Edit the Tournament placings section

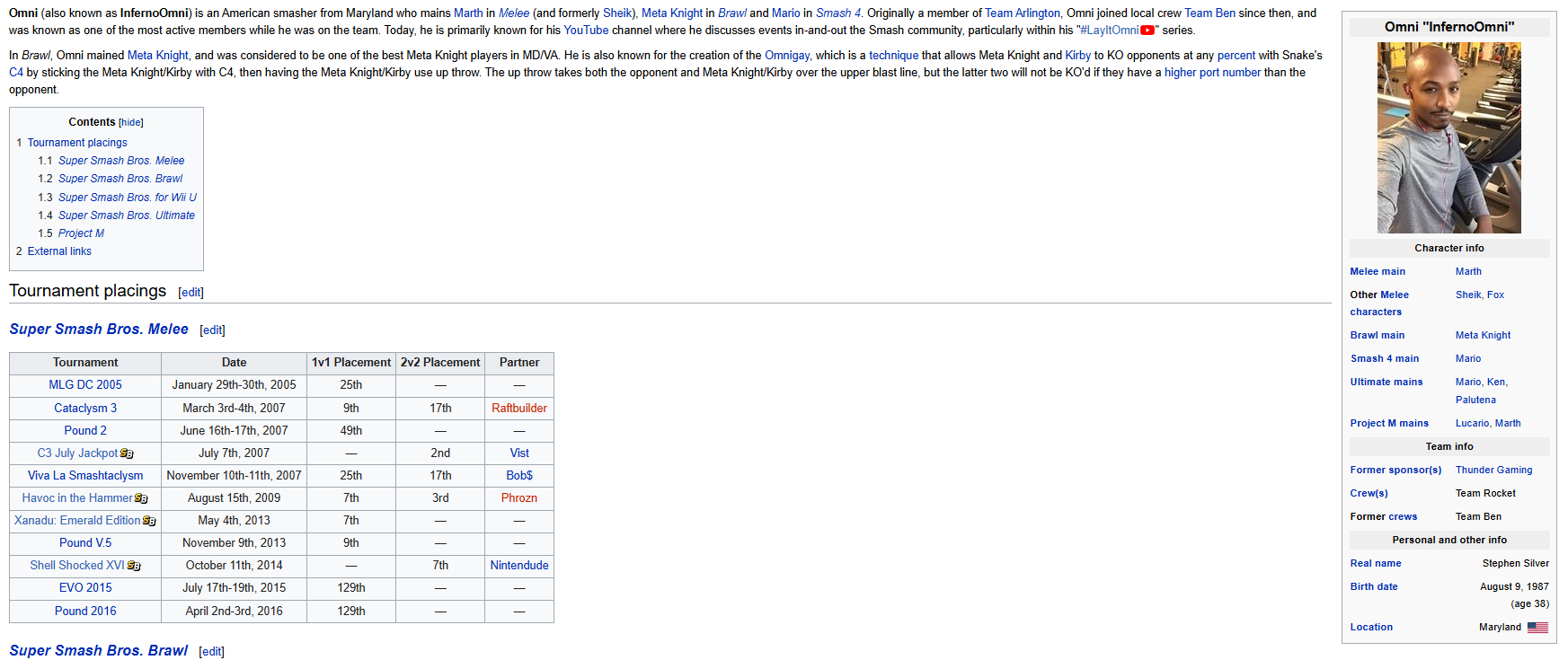[x=190, y=293]
